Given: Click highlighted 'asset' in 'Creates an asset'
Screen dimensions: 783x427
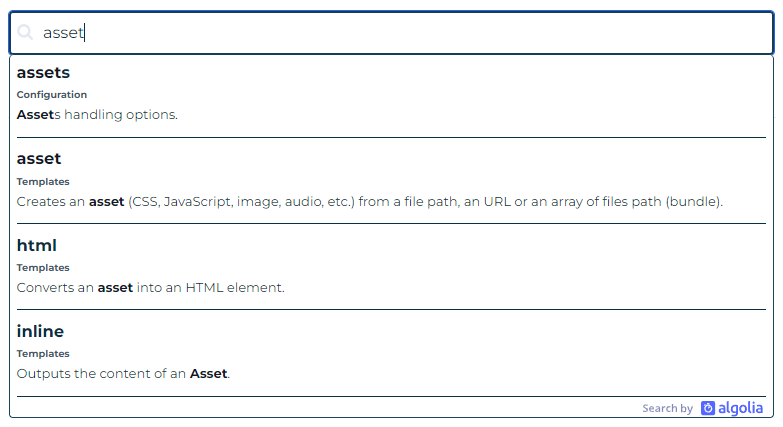Looking at the screenshot, I should (x=106, y=201).
